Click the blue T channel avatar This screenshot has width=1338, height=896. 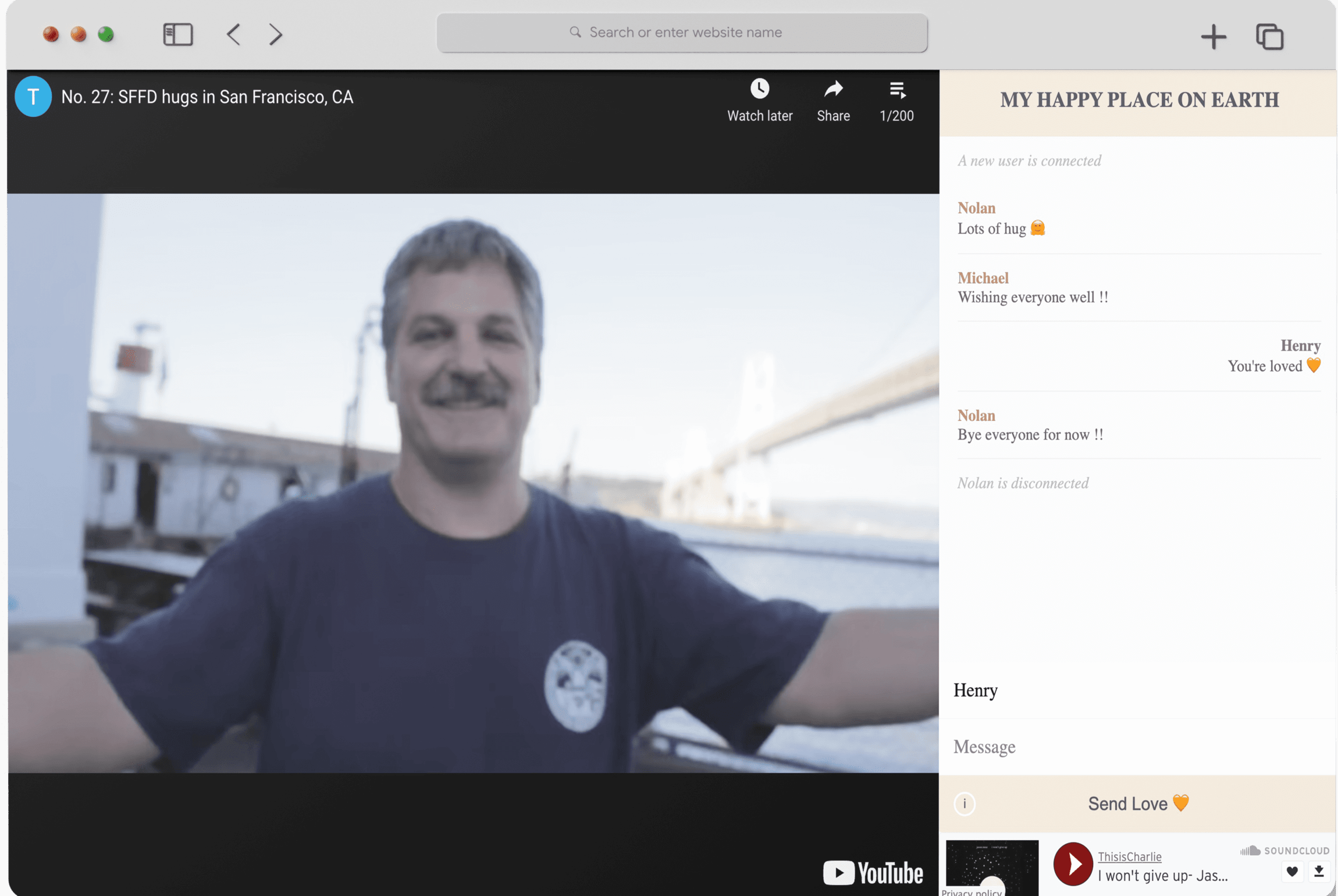[33, 97]
